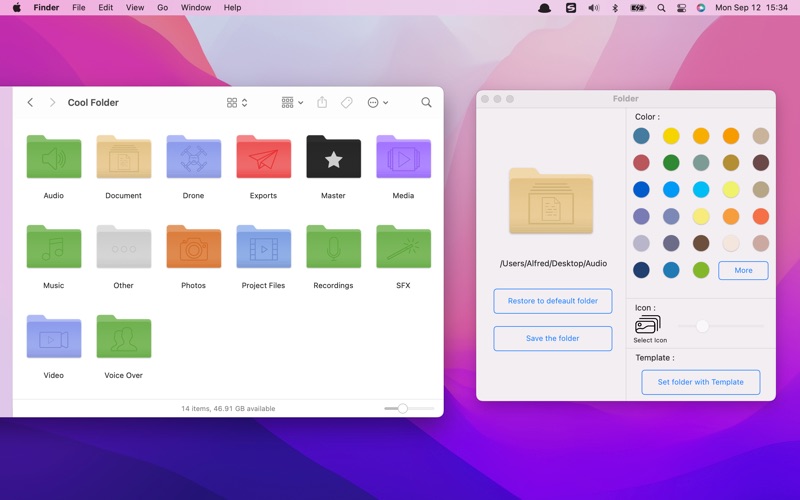The image size is (800, 500).
Task: Pick the brown color swatch
Action: [x=701, y=243]
